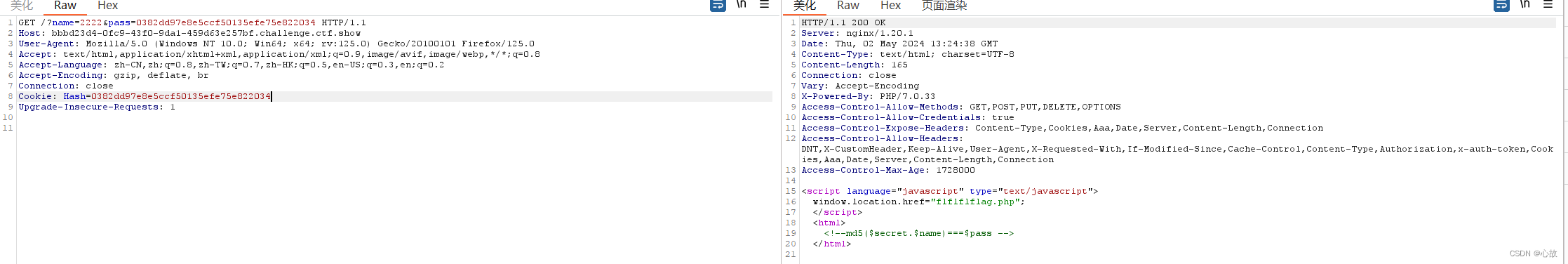Viewport: 1568px width, 264px height.
Task: Click the X-Powered-By: PHP/7.0.33 line
Action: [869, 96]
